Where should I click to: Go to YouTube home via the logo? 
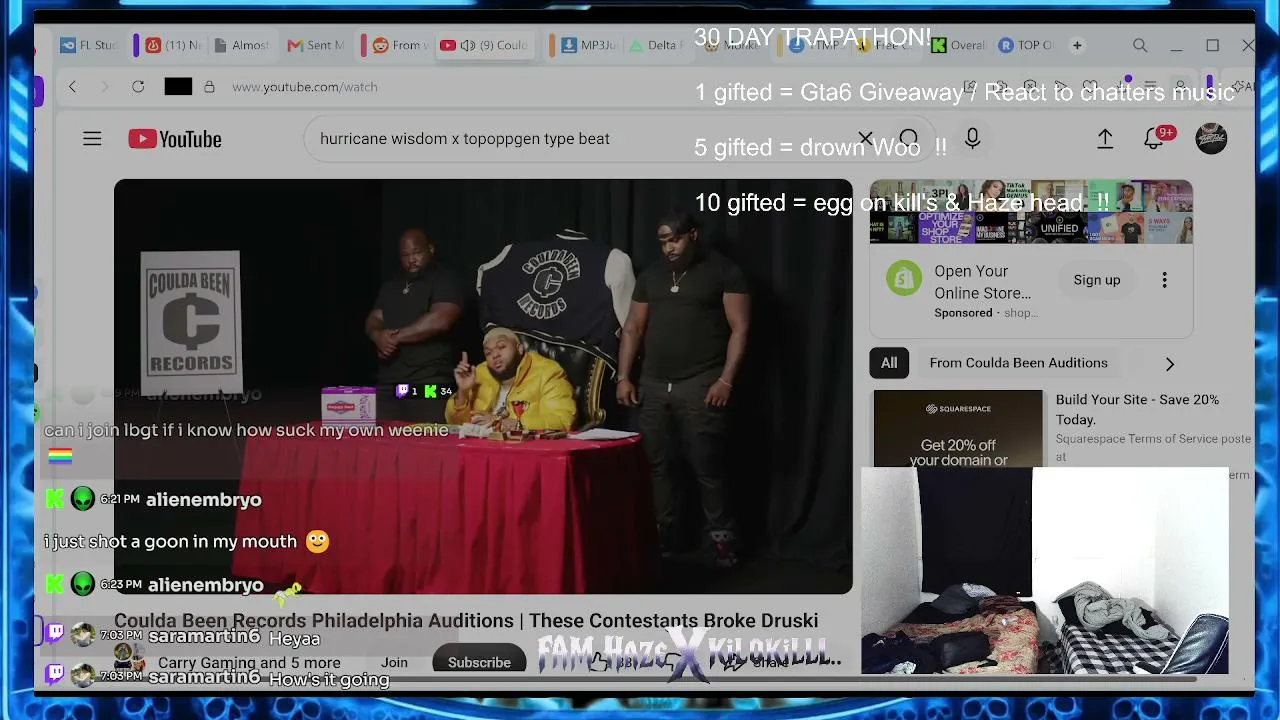[x=175, y=139]
